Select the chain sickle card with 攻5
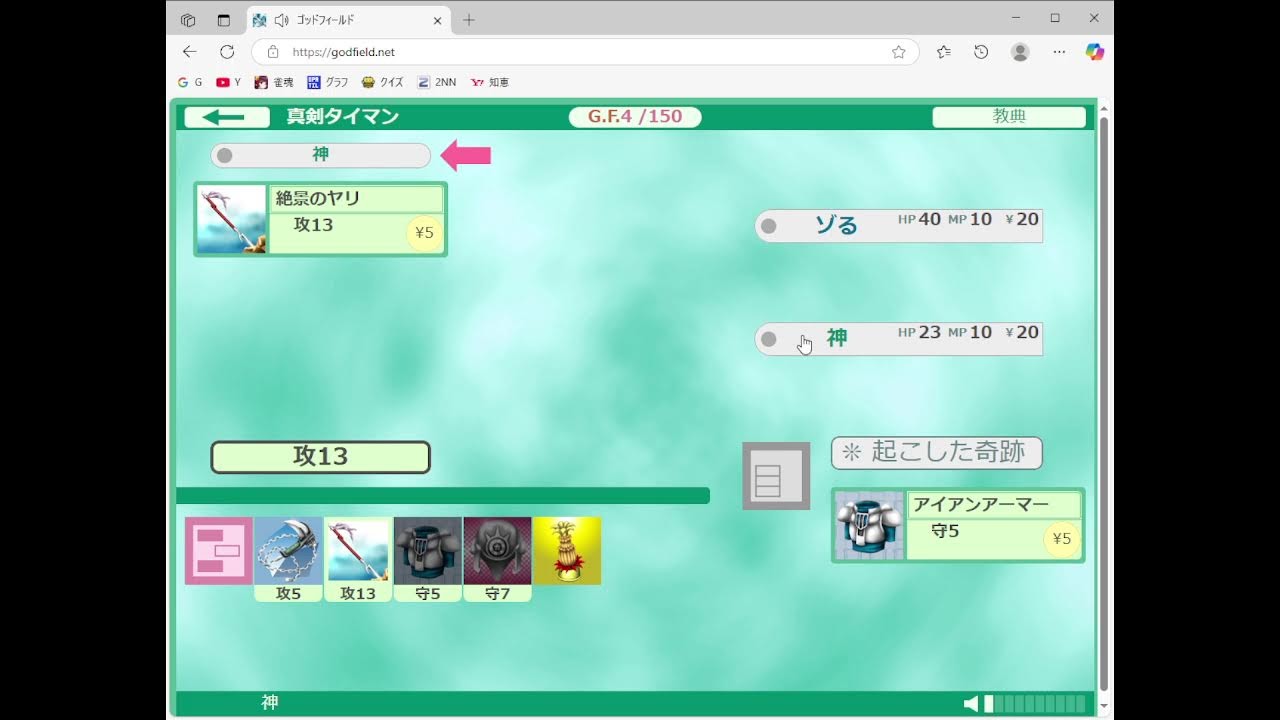The height and width of the screenshot is (720, 1280). (288, 551)
